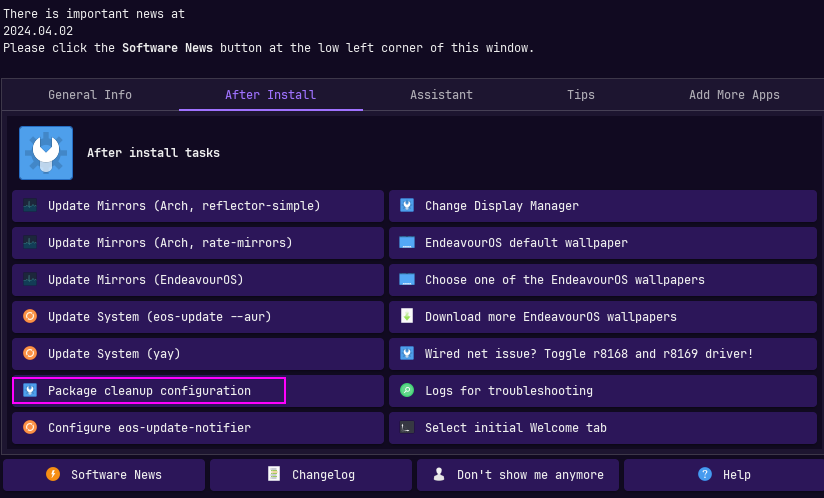Download more EndeavourOS wallpapers

point(603,317)
